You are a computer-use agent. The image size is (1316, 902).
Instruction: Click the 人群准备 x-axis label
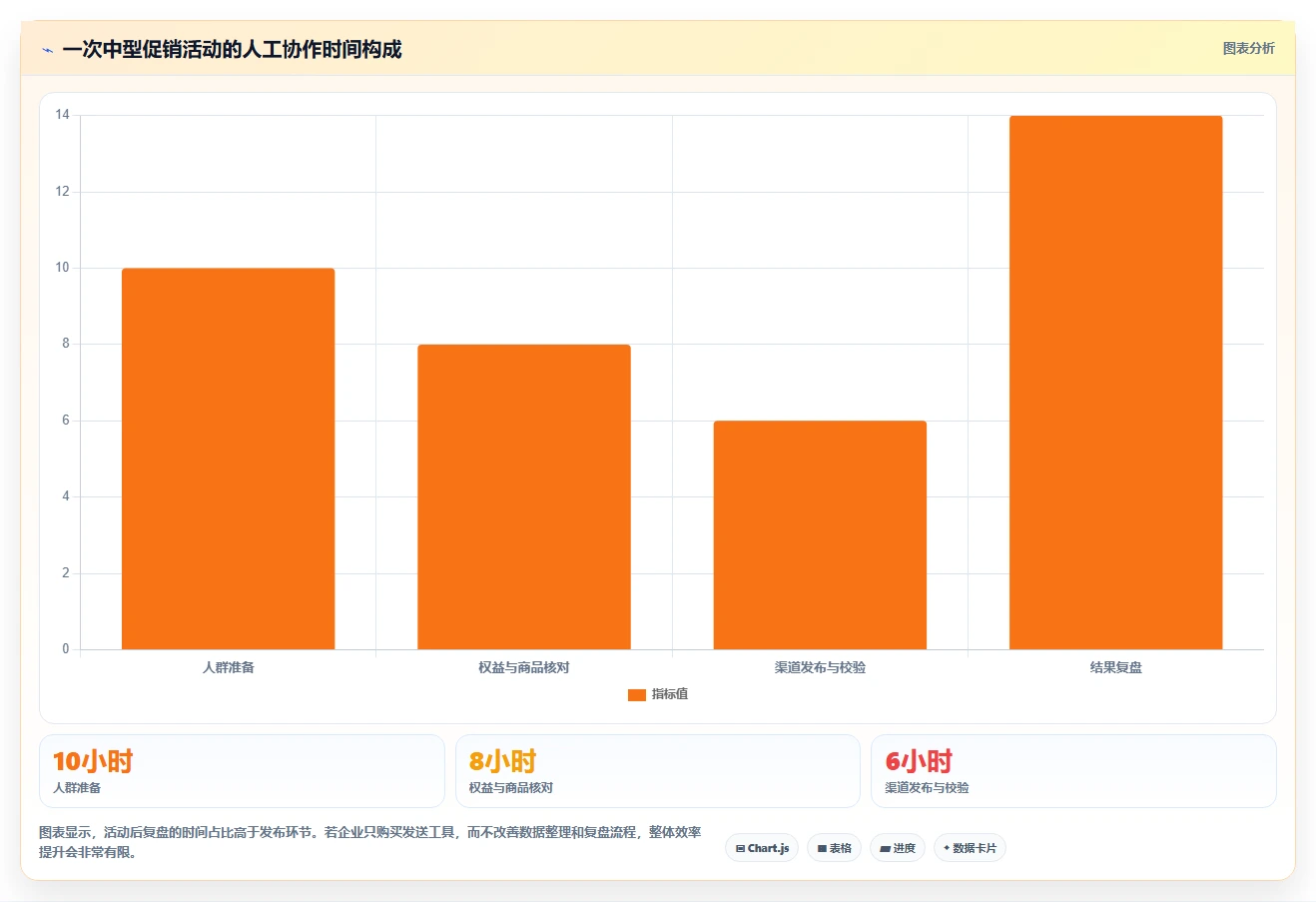[x=229, y=667]
